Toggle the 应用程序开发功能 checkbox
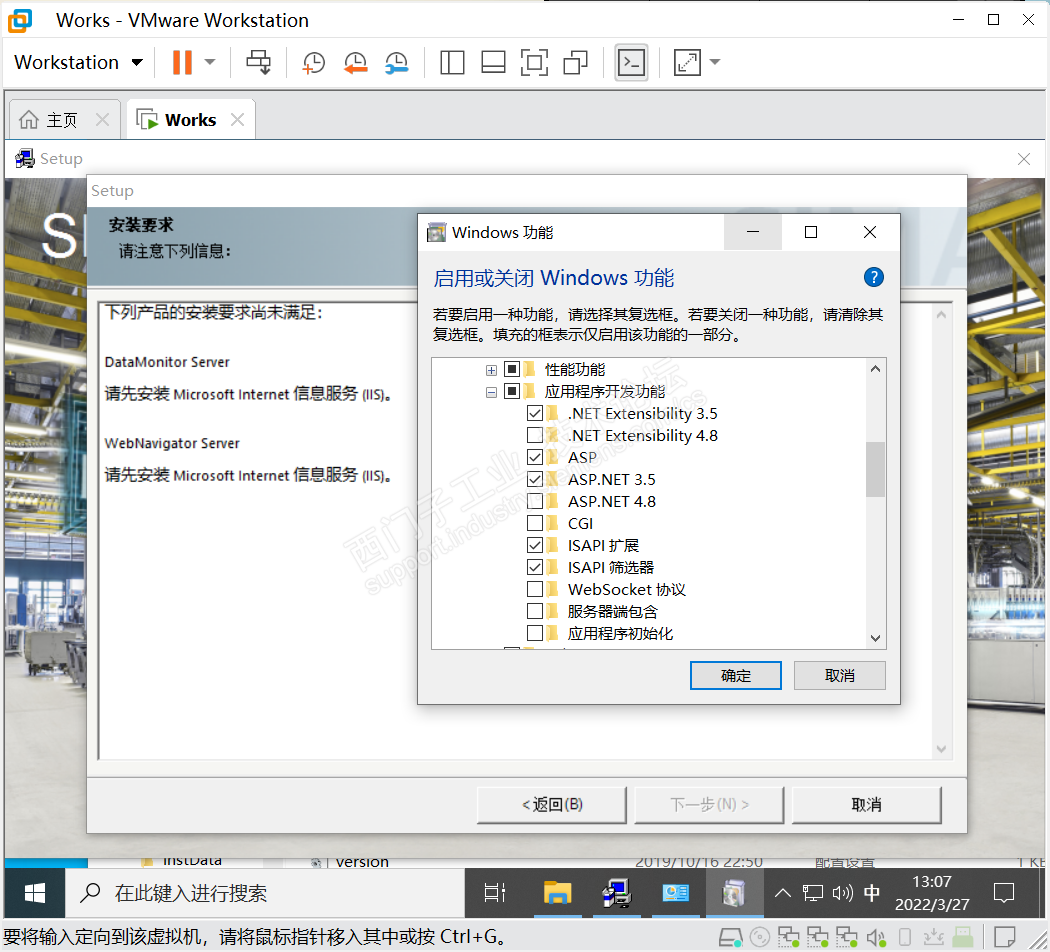 coord(512,391)
